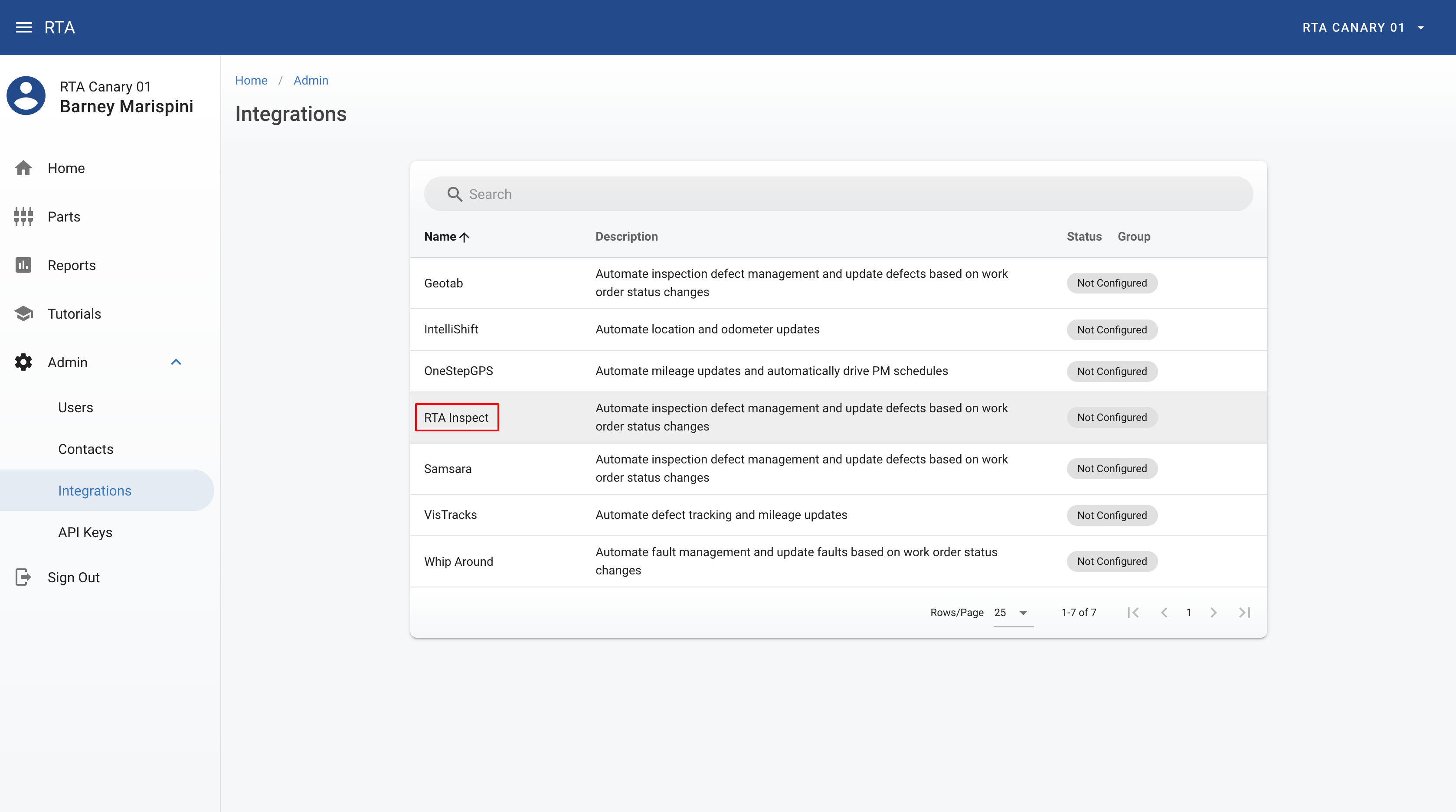
Task: Open the RTA Inspect integration
Action: 456,417
